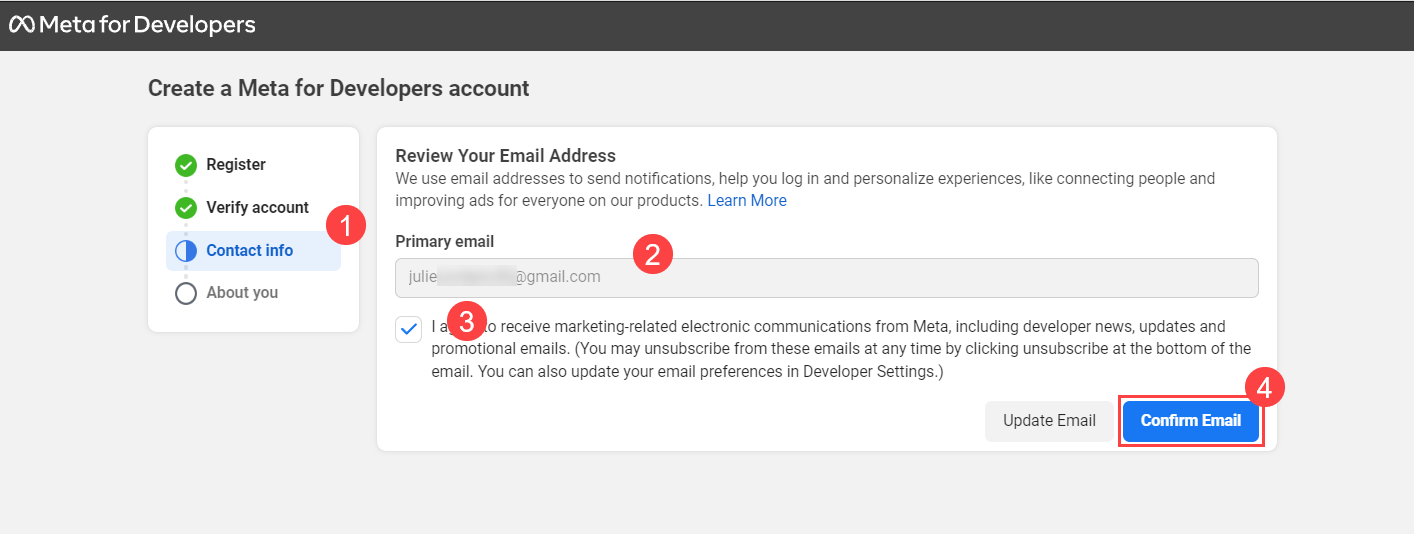Click the Primary email input field
The width and height of the screenshot is (1414, 534).
[x=827, y=277]
